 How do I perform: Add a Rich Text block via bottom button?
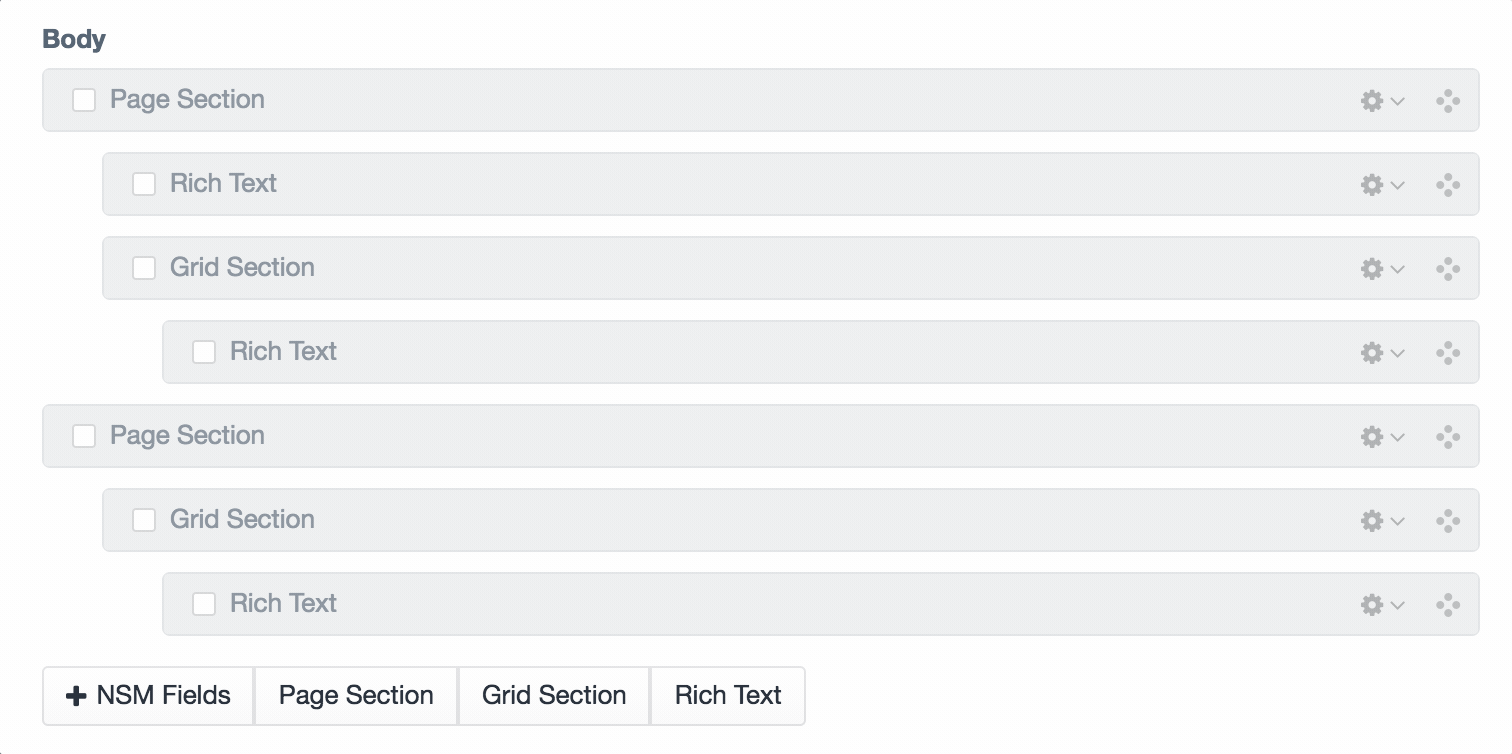point(728,696)
